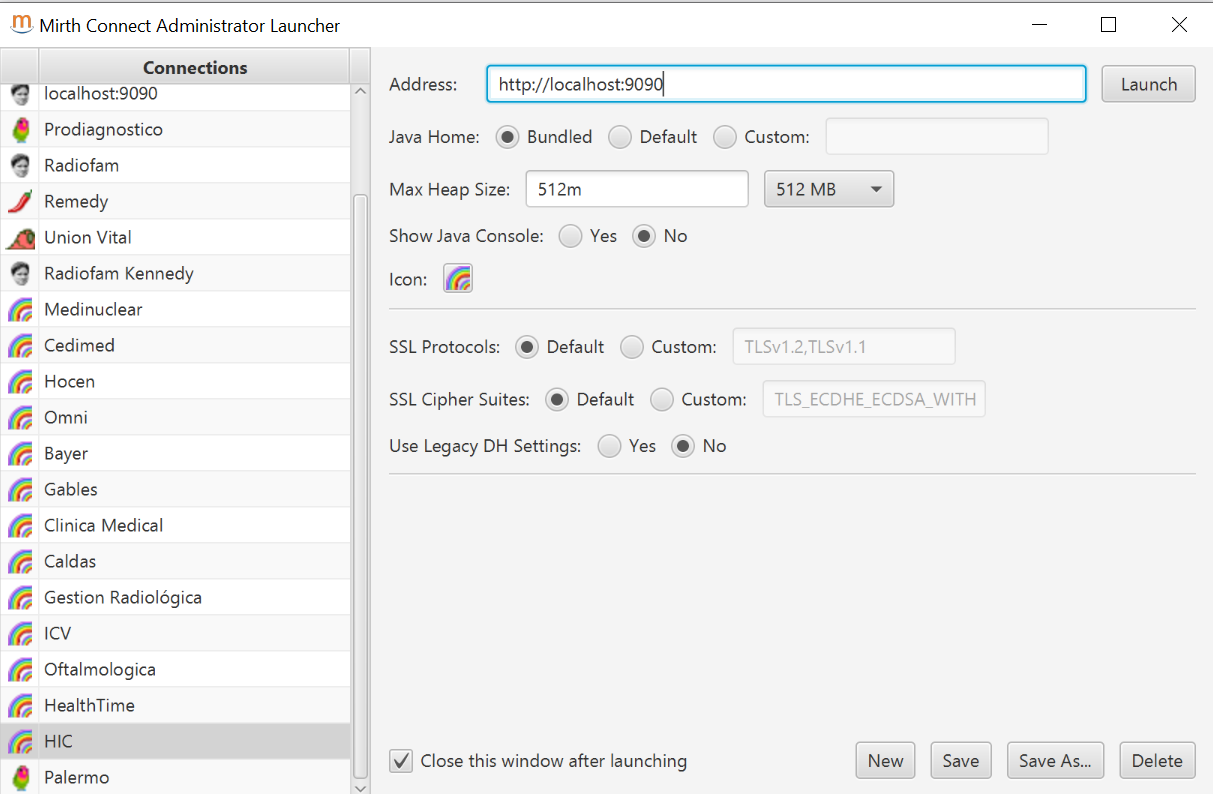Screen dimensions: 1213x794
Task: Click the rainbow icon next to Medinuclear
Action: (x=20, y=310)
